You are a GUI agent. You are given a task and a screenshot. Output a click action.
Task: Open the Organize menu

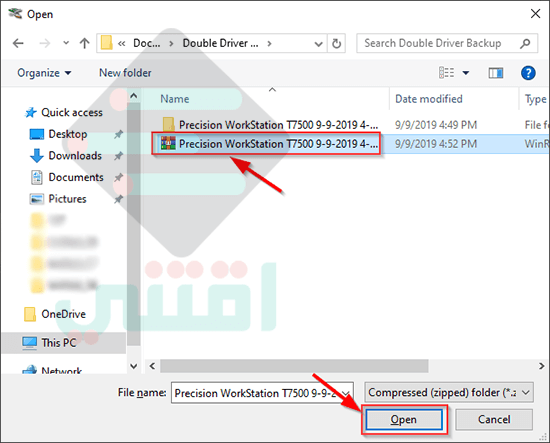click(x=44, y=73)
